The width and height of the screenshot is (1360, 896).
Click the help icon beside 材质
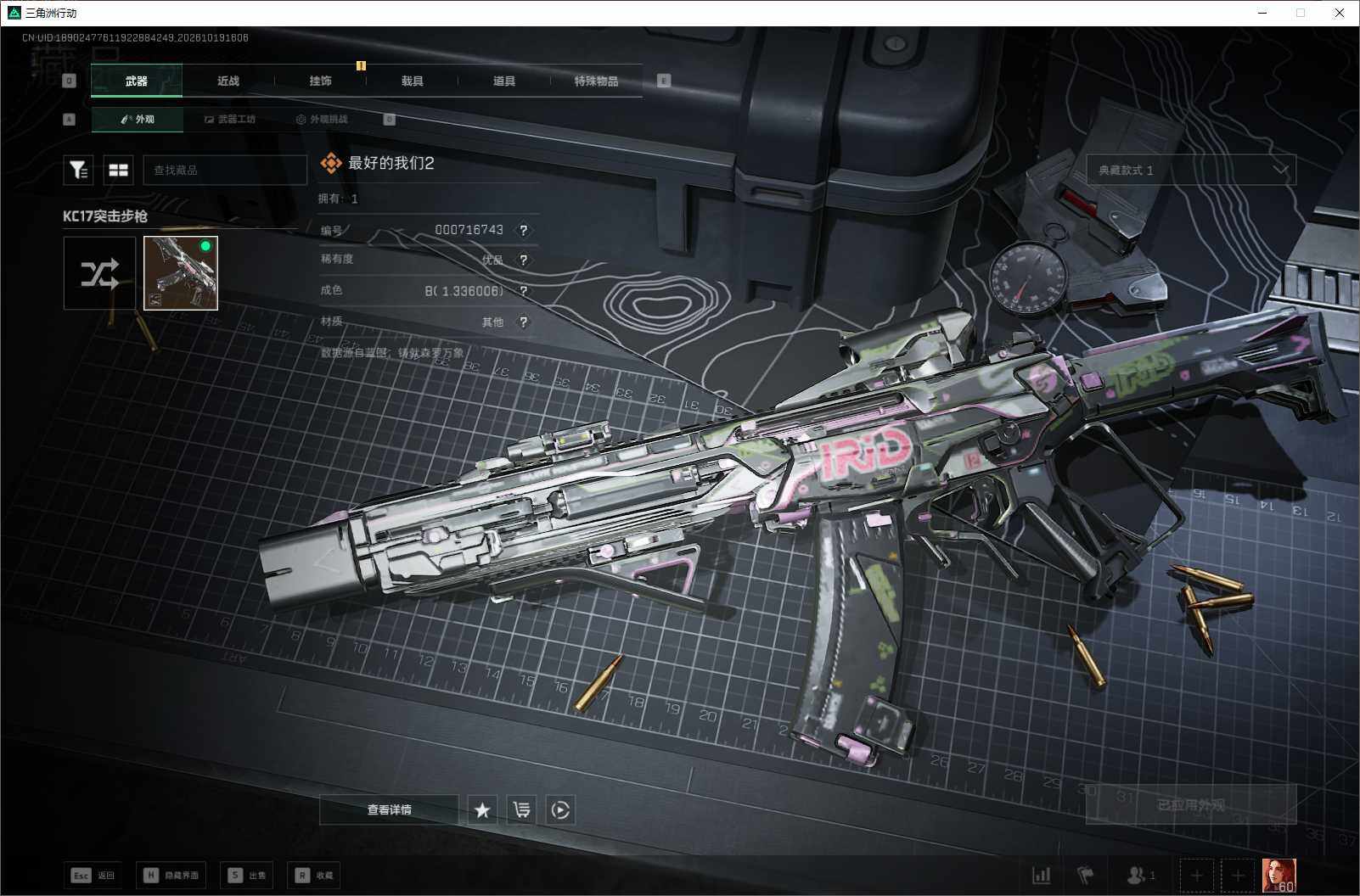click(x=524, y=322)
